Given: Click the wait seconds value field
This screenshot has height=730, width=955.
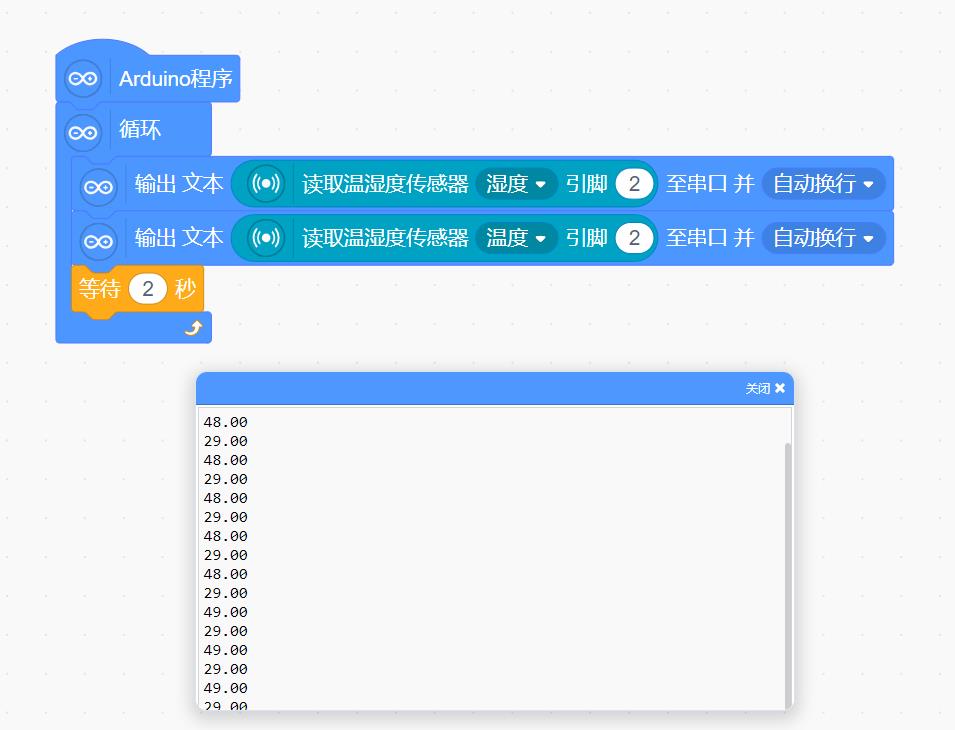Looking at the screenshot, I should pos(148,289).
